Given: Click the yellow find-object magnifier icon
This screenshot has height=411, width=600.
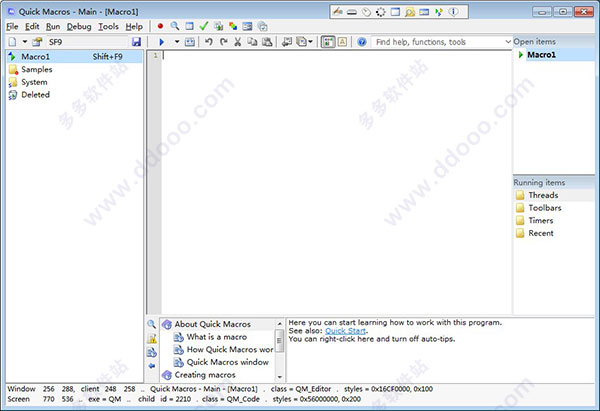Looking at the screenshot, I should [410, 12].
